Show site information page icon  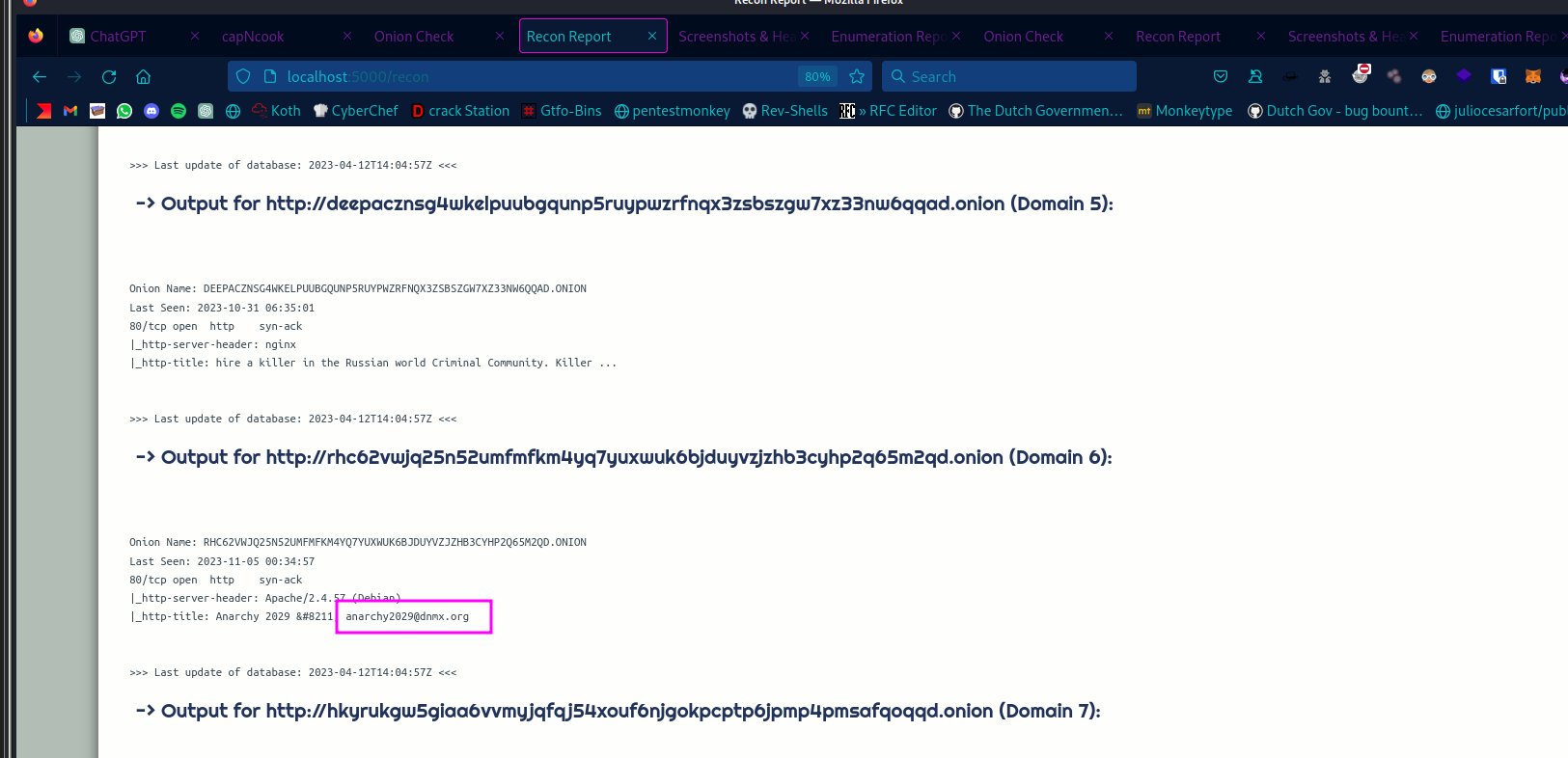(270, 76)
